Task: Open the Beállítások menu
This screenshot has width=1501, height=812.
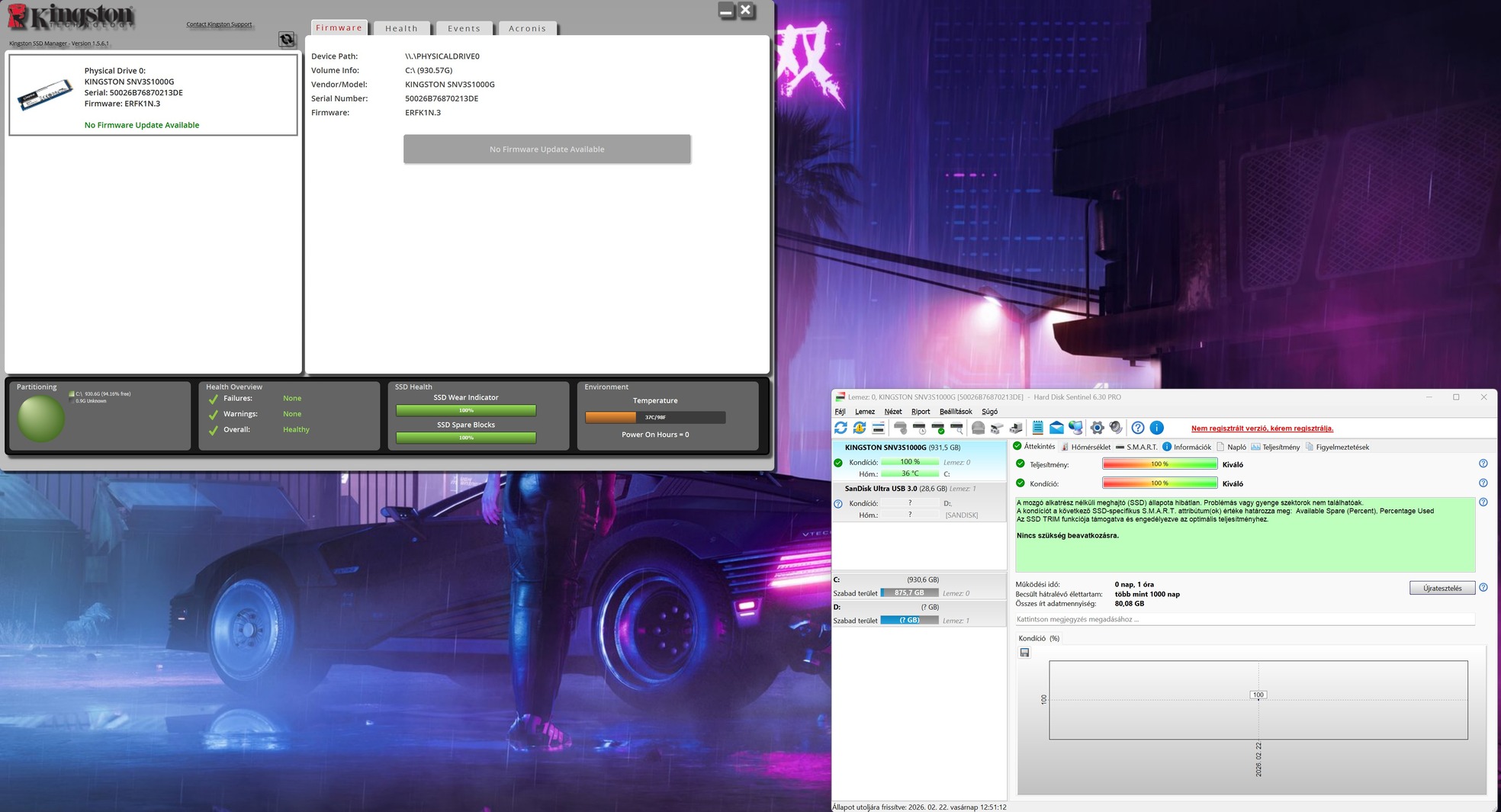Action: [x=955, y=412]
